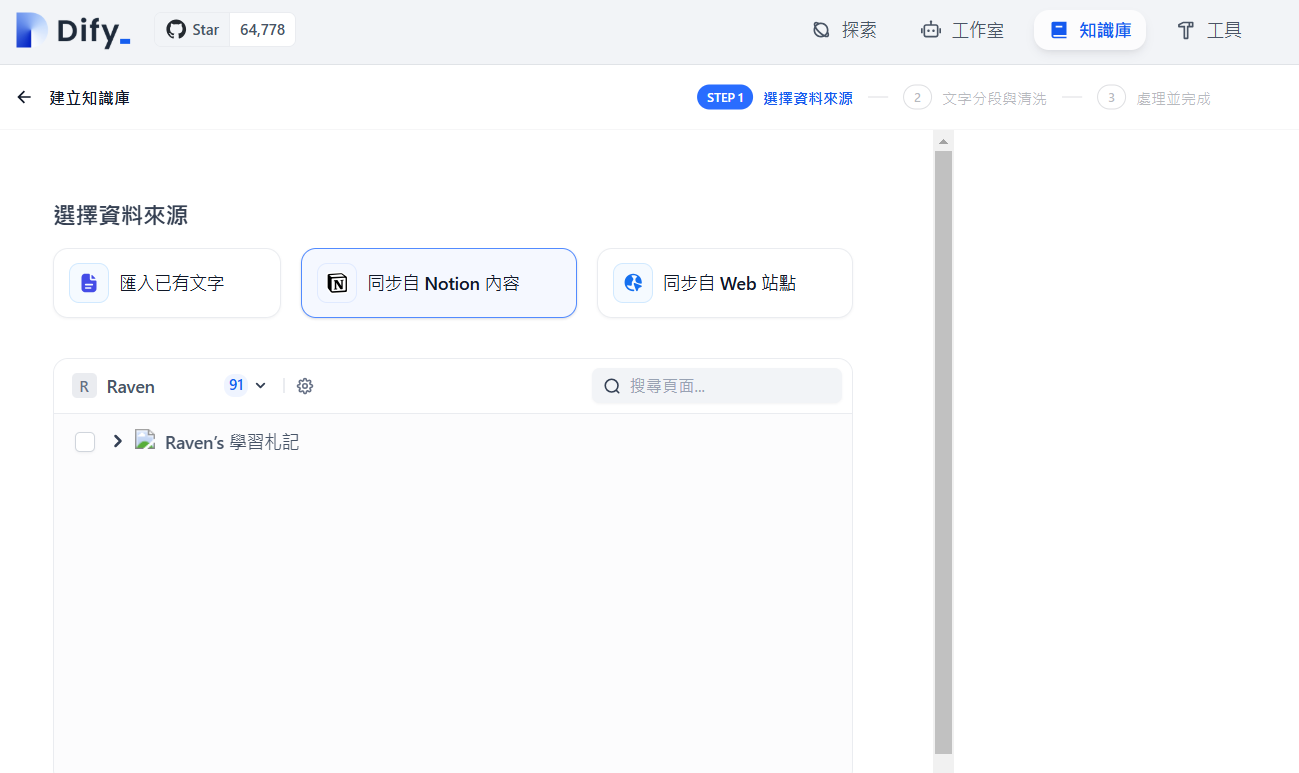The width and height of the screenshot is (1299, 773).
Task: Open Notion settings gear icon
Action: click(305, 386)
